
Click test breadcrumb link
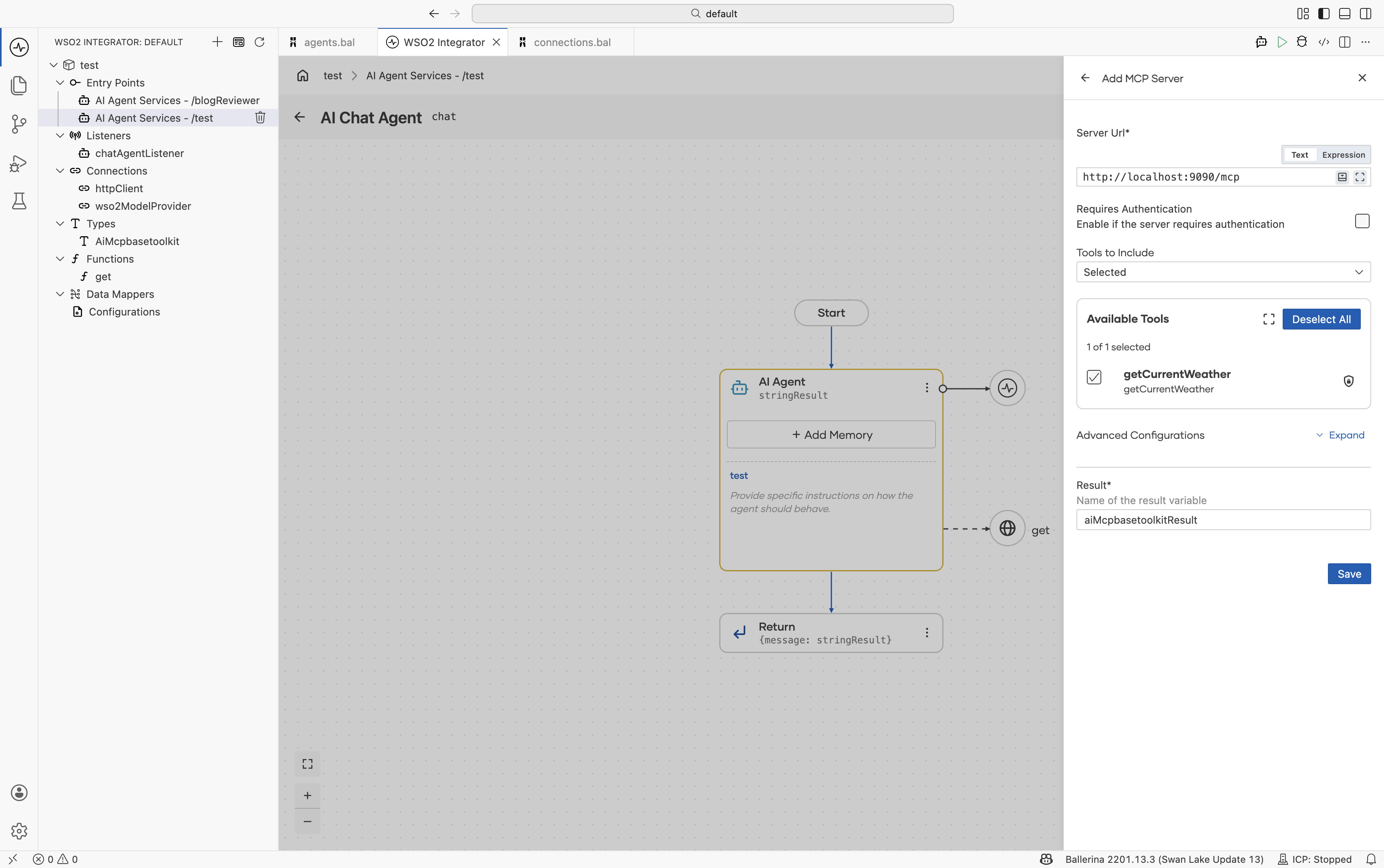[x=332, y=76]
